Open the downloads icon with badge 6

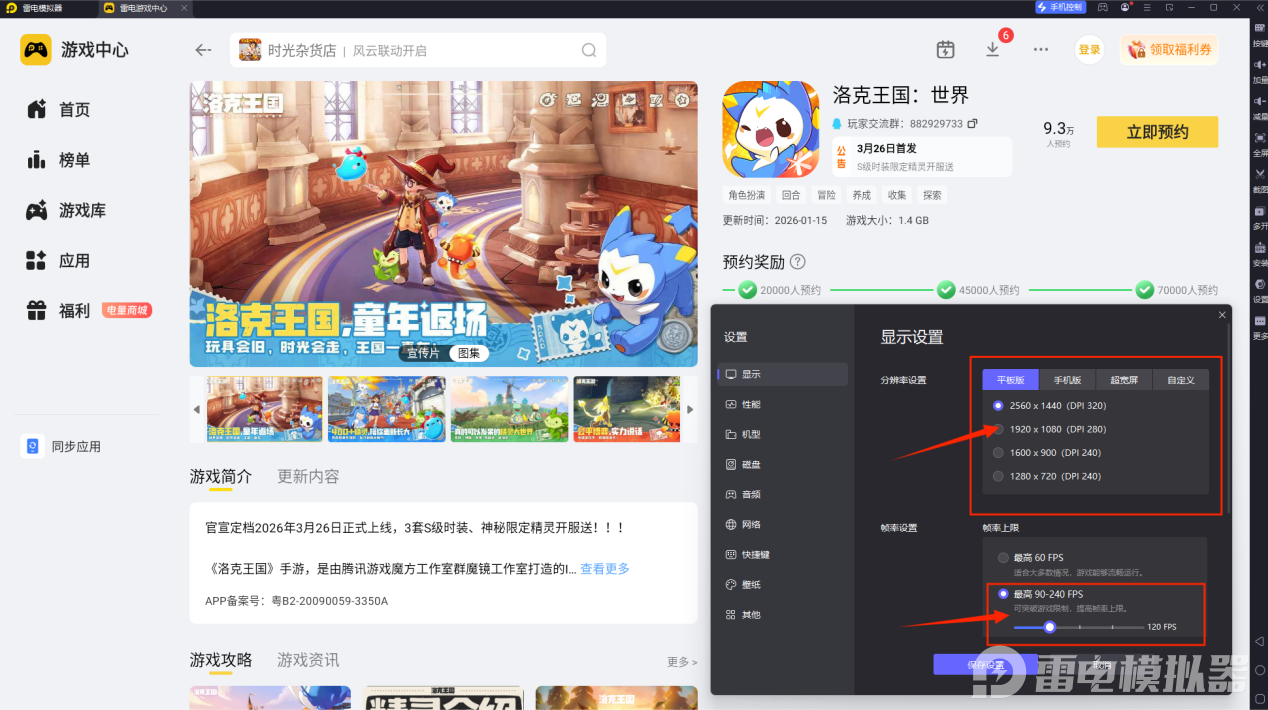tap(993, 49)
